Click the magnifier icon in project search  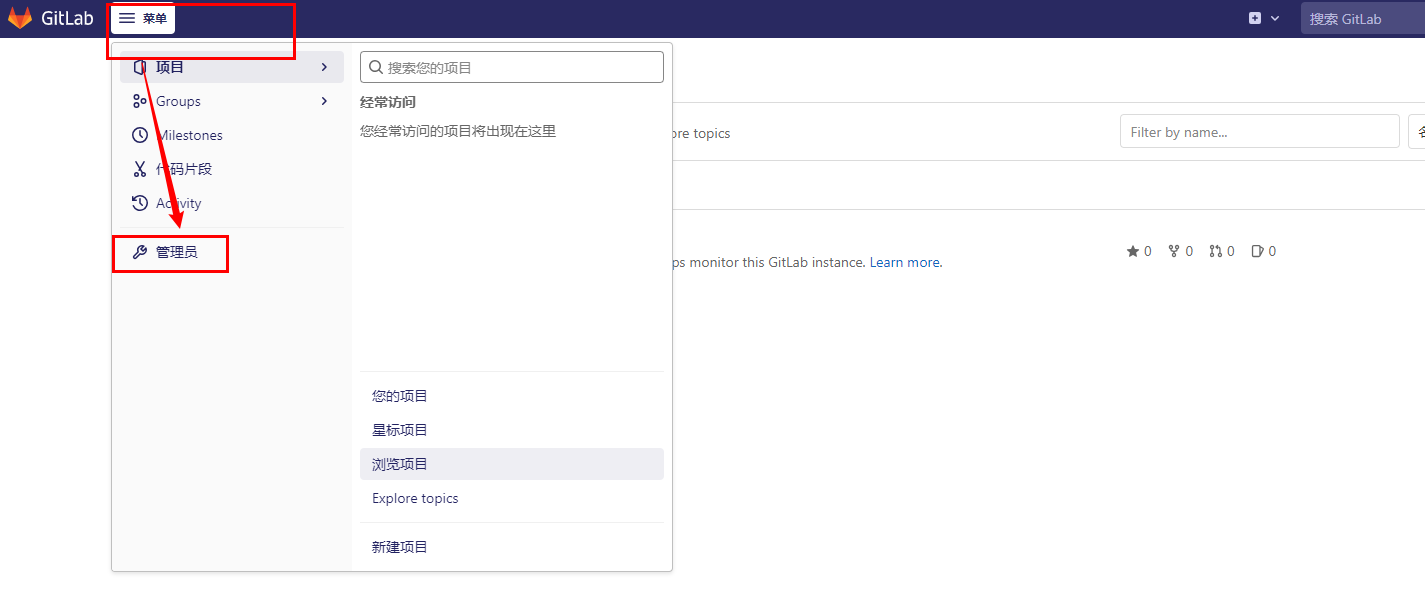[376, 67]
